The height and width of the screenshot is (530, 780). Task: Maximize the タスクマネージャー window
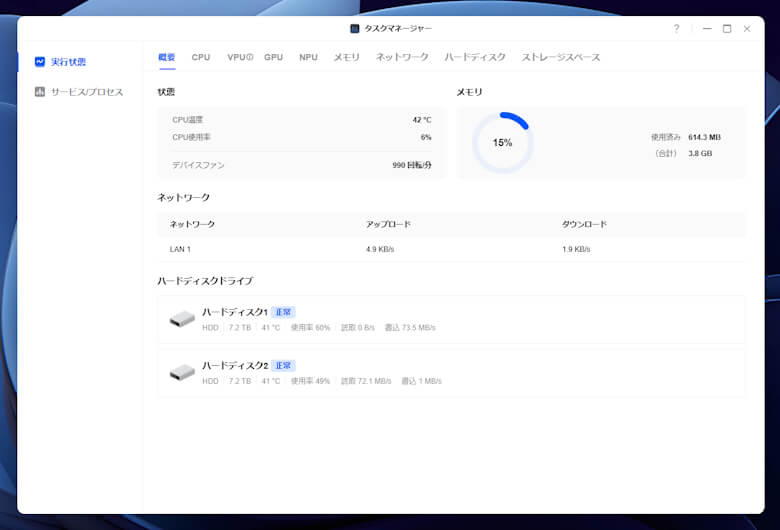[727, 29]
